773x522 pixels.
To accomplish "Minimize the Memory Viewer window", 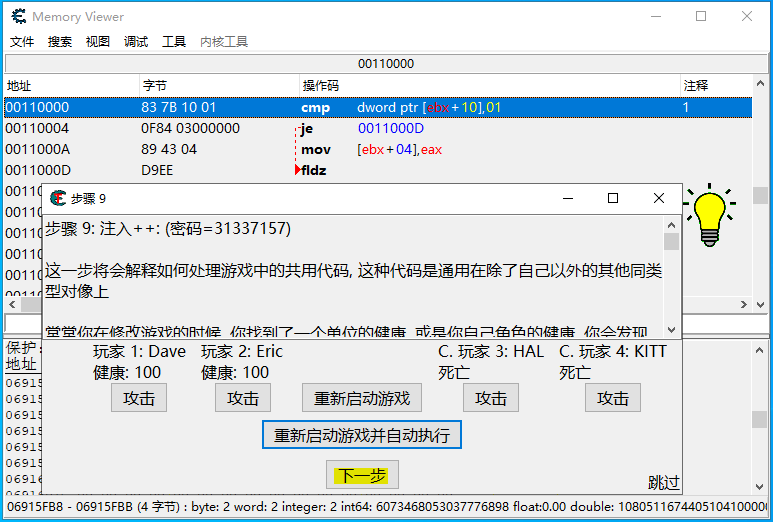I will (656, 16).
